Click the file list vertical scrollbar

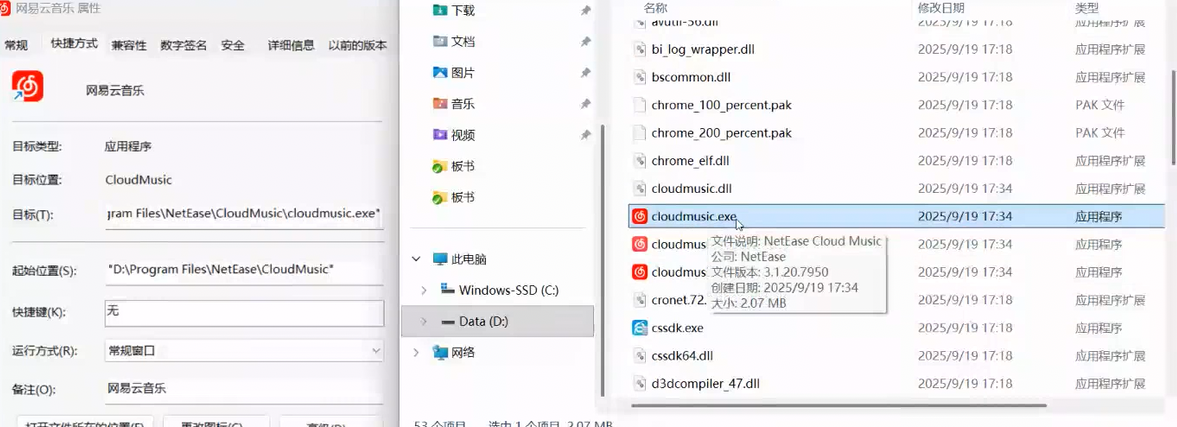coord(1172,117)
